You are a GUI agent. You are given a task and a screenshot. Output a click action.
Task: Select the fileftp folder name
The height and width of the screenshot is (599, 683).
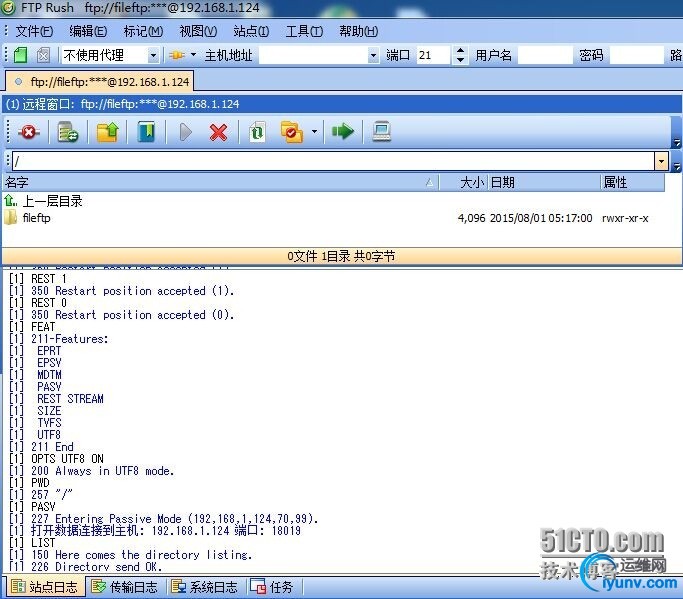pyautogui.click(x=37, y=218)
